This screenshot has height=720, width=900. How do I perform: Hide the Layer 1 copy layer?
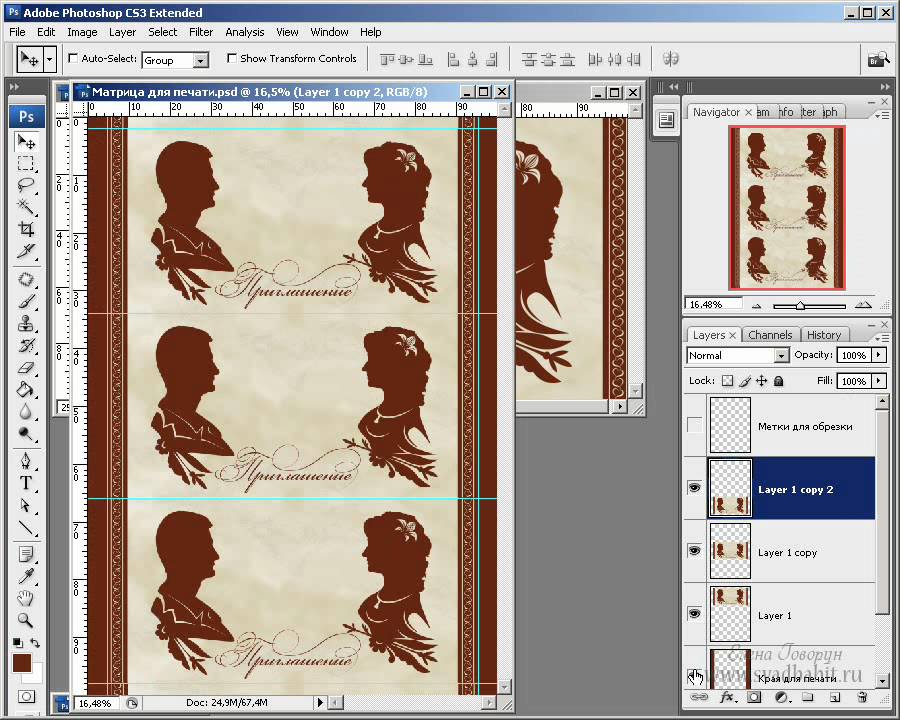pos(695,551)
